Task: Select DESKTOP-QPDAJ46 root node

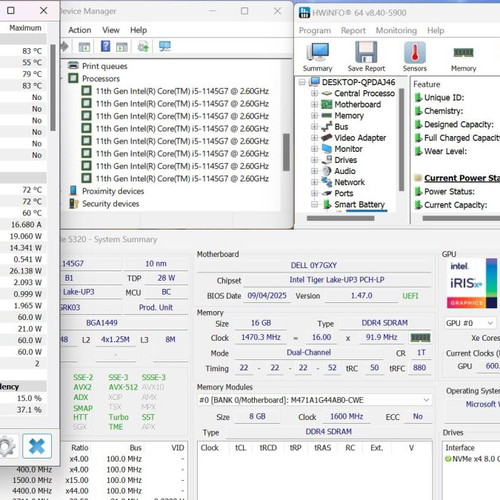Action: pos(358,82)
